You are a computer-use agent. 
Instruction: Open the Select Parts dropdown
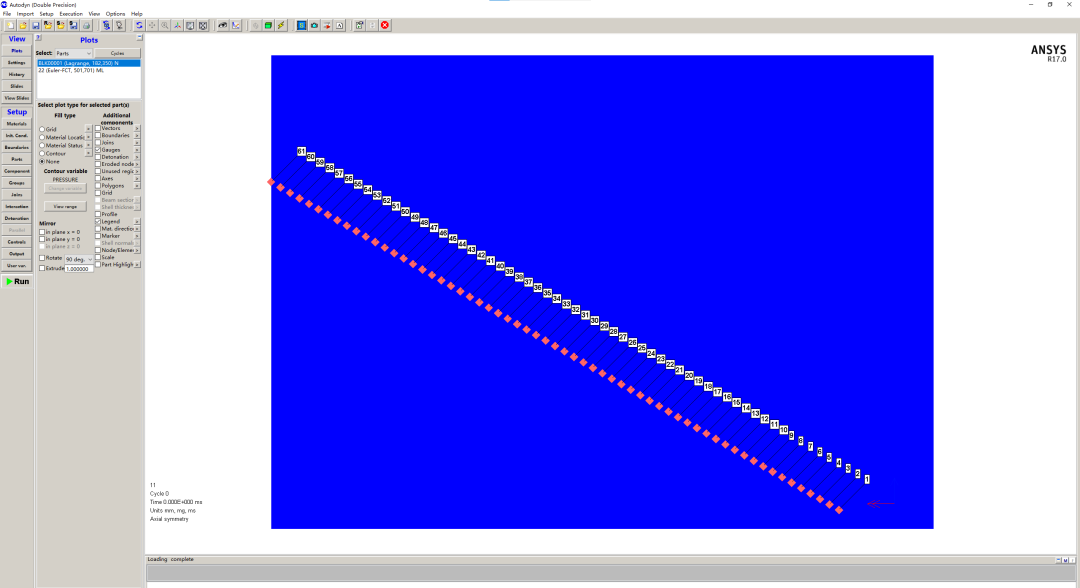coord(73,53)
